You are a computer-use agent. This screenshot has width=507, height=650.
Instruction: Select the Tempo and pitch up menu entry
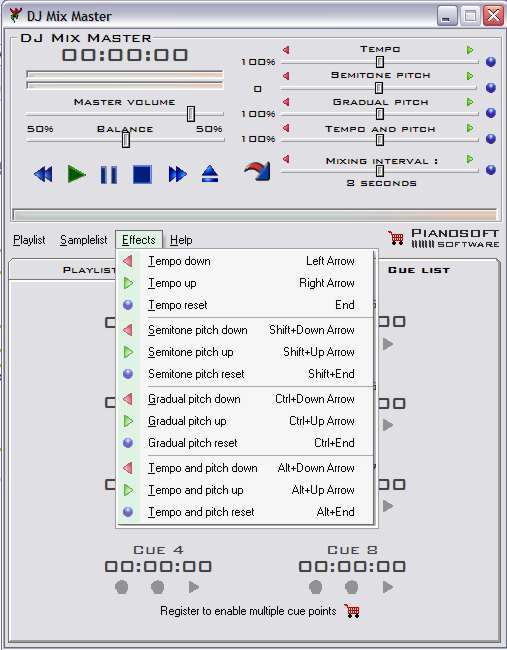[x=247, y=490]
